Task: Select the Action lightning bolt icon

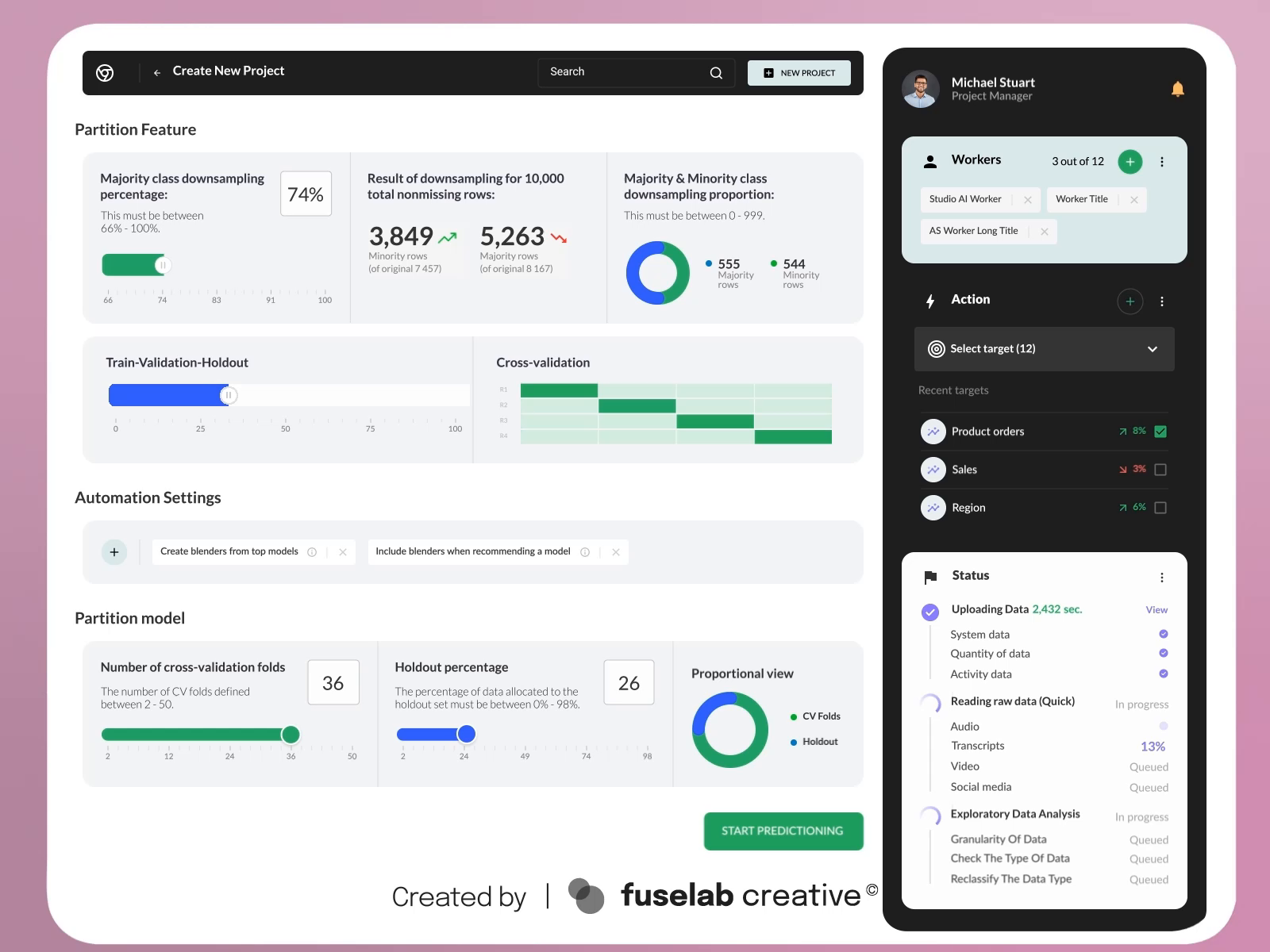Action: 929,301
